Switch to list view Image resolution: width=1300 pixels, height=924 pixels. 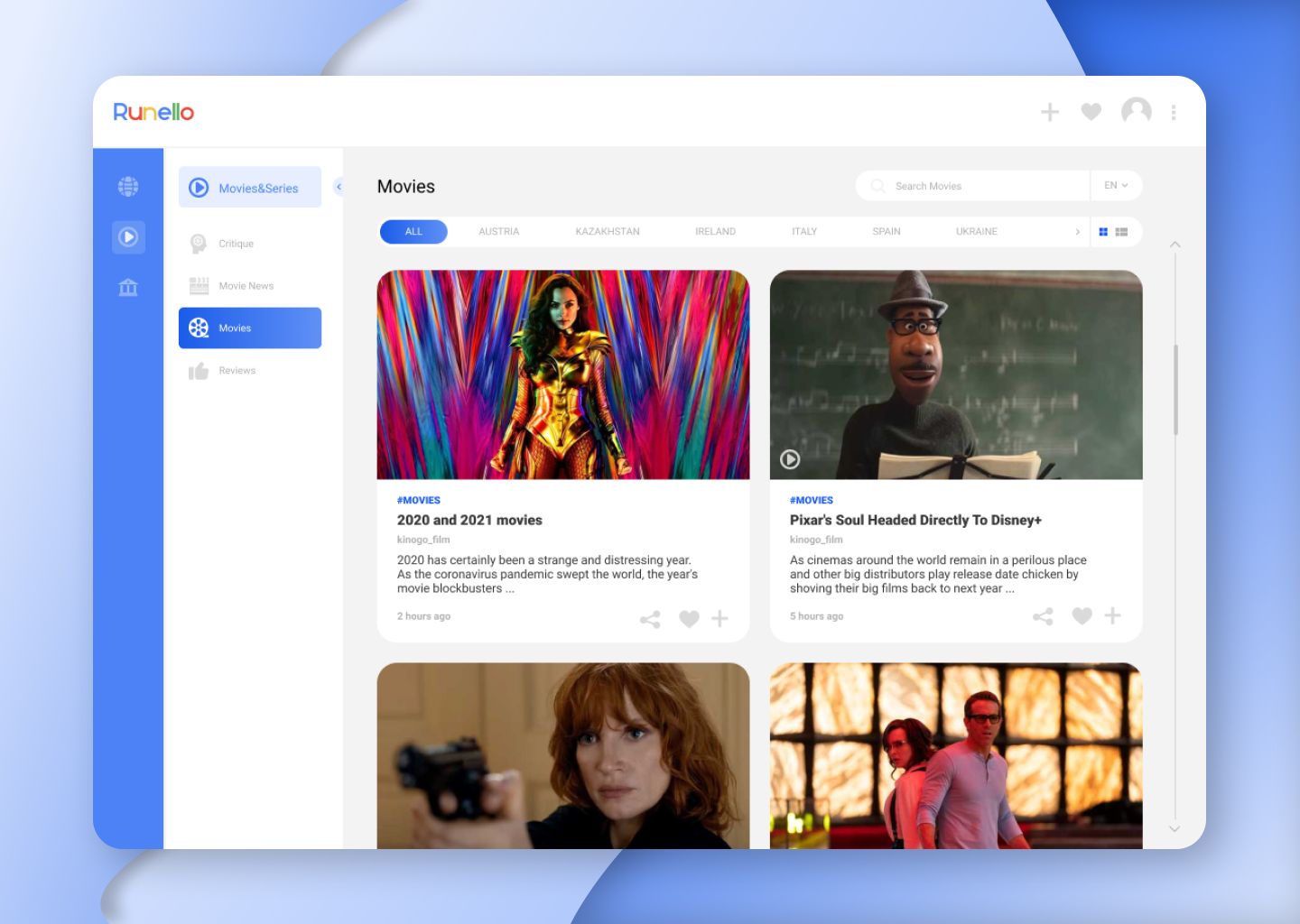click(1121, 232)
